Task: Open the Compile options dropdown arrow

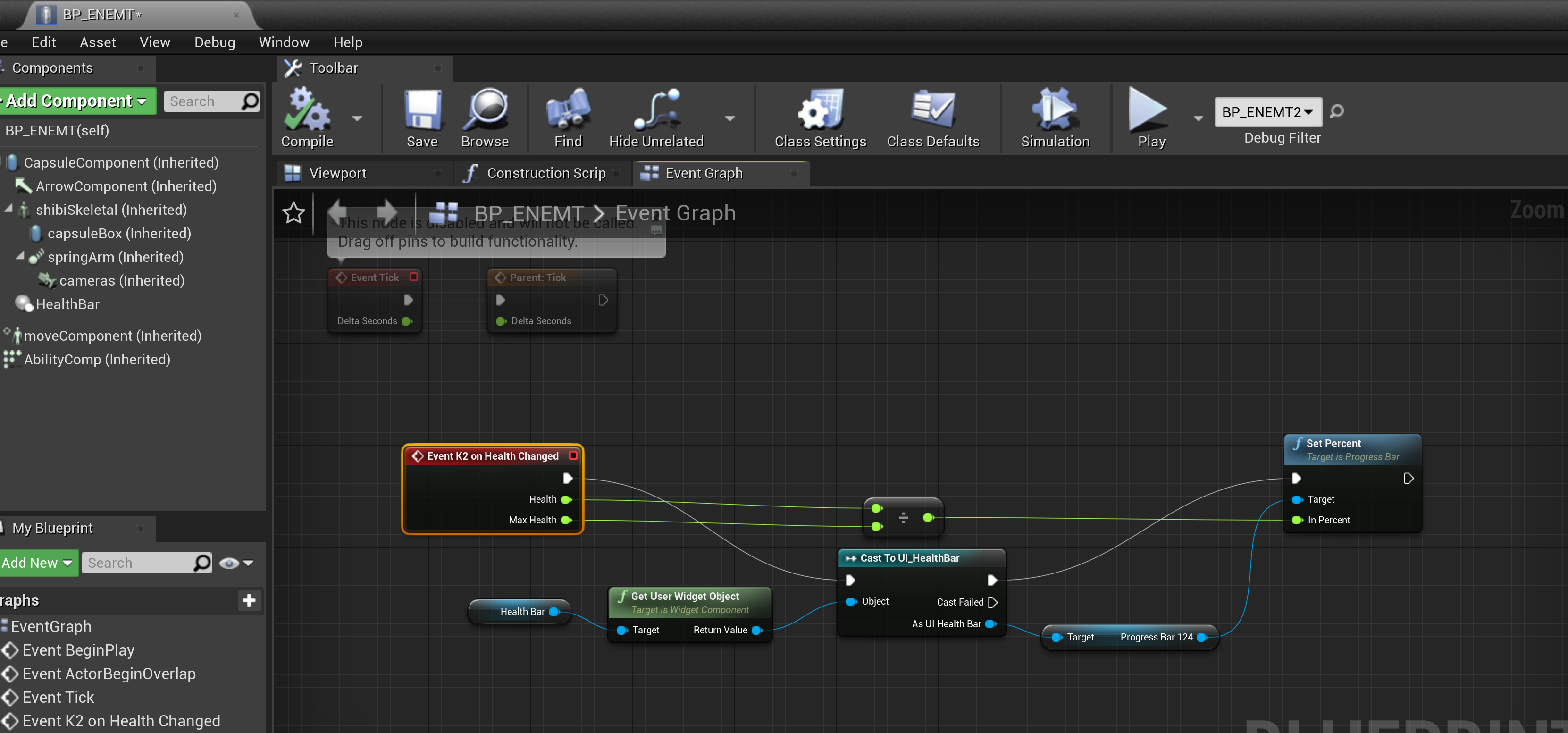Action: click(x=357, y=119)
